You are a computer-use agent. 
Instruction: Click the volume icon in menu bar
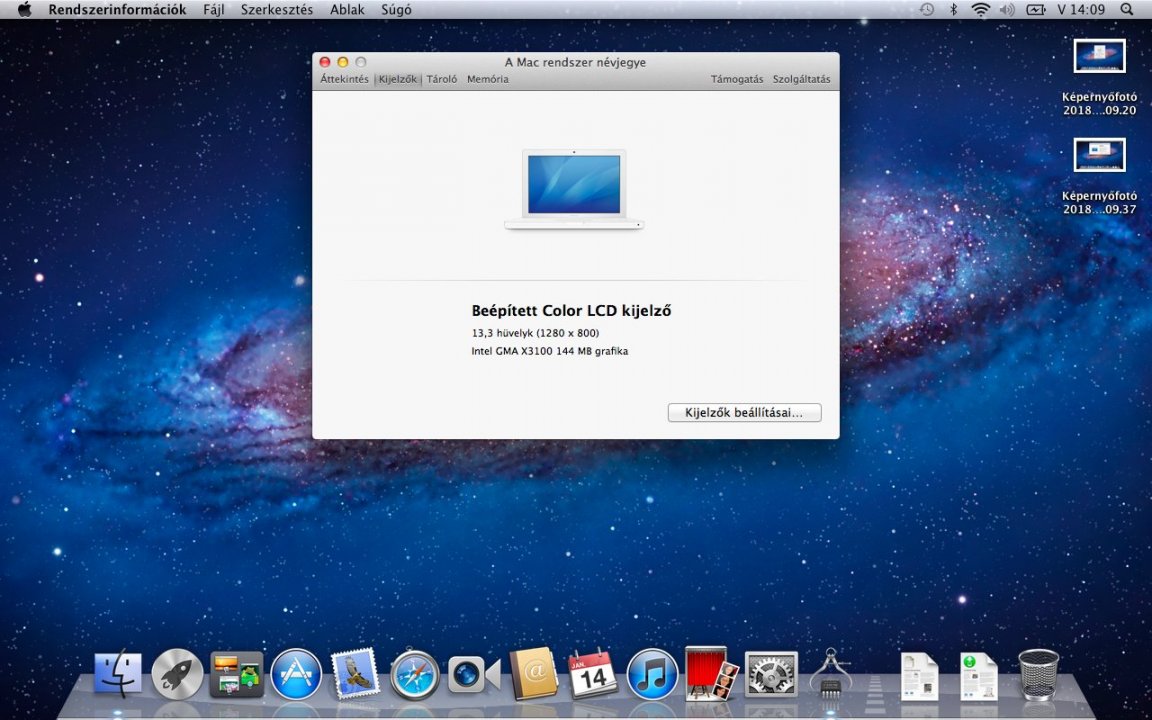[1007, 10]
